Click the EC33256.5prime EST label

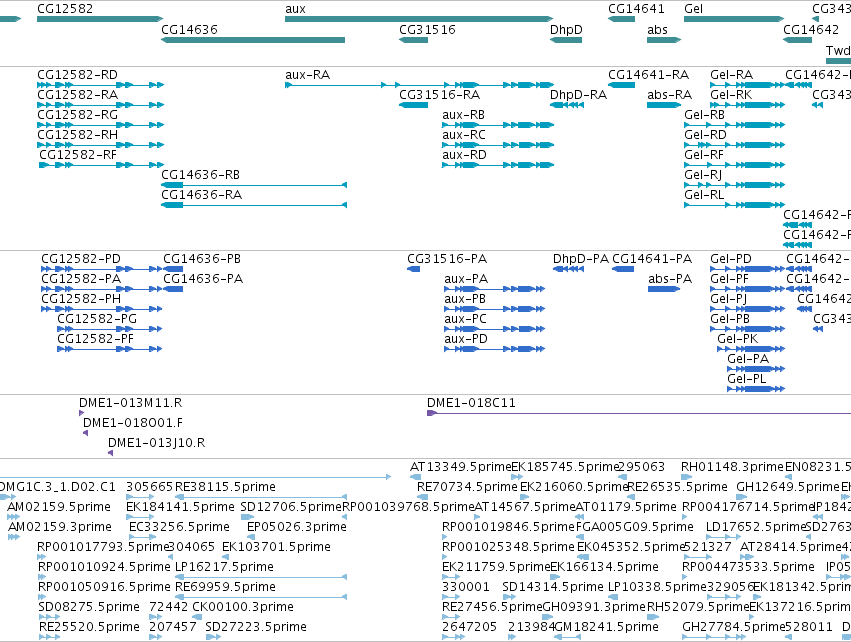179,527
